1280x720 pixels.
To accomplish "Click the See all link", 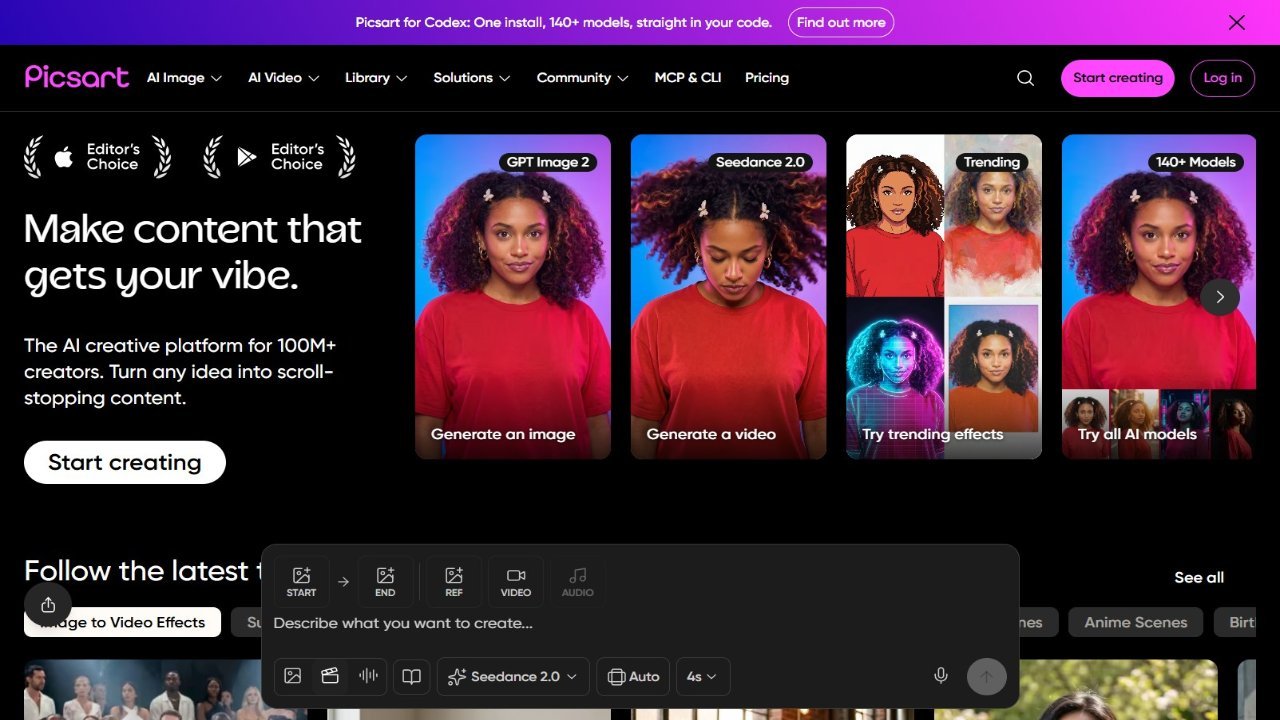I will click(1199, 578).
